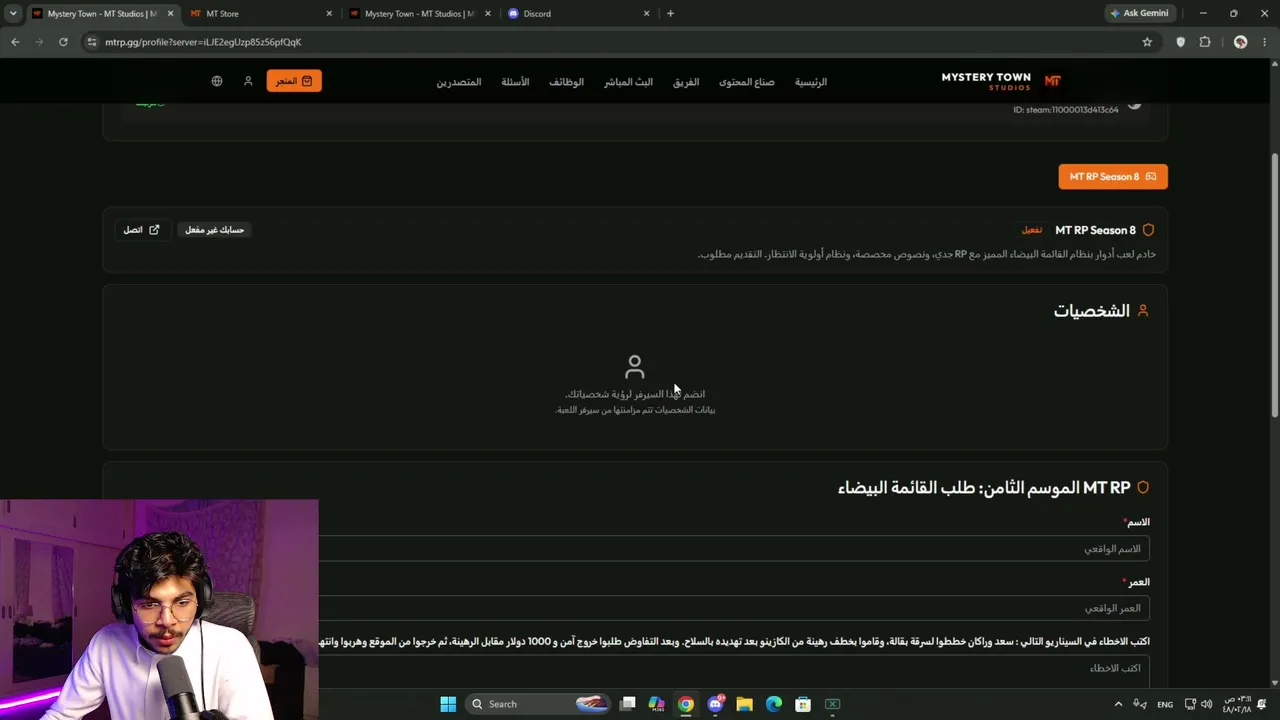Screen dimensions: 1280x720
Task: Click the empty-state person icon in characters panel
Action: click(635, 367)
